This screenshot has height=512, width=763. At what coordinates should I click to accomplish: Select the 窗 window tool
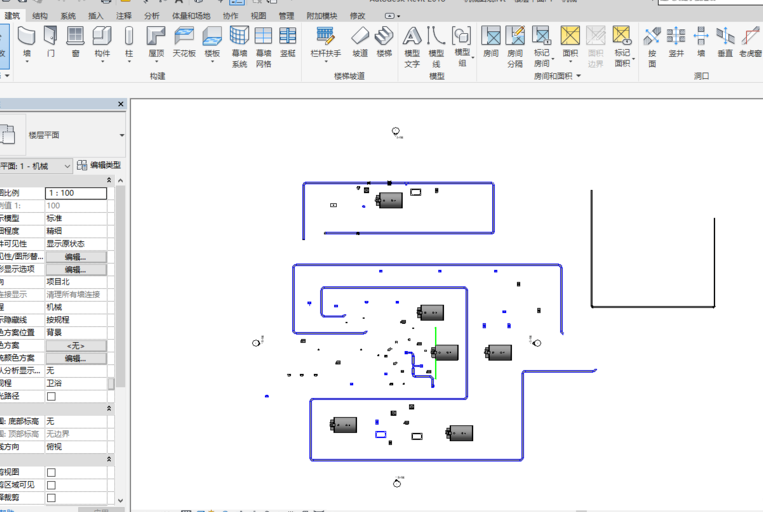[x=75, y=42]
